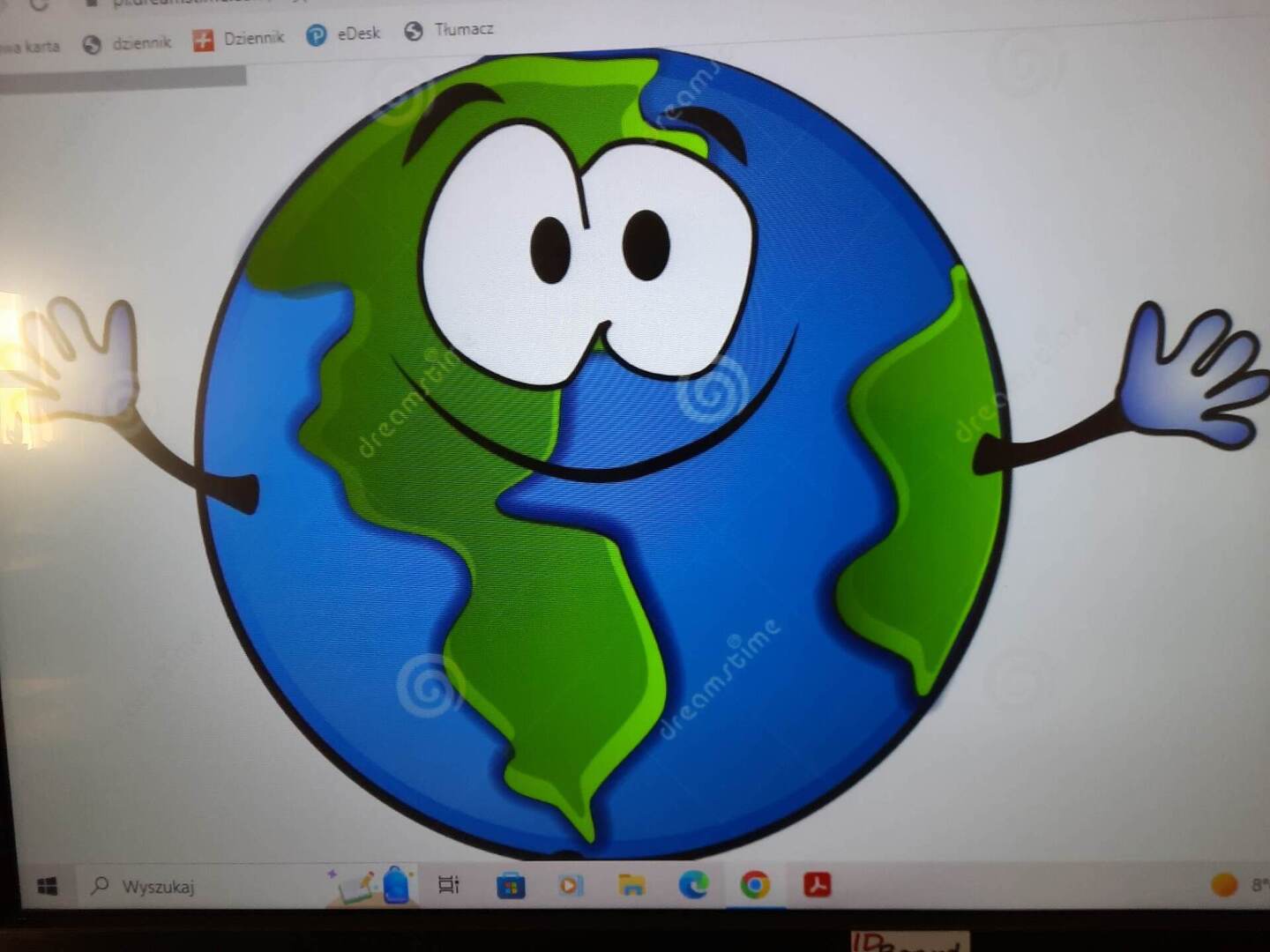The width and height of the screenshot is (1270, 952).
Task: Open File Explorer from the taskbar
Action: [631, 884]
